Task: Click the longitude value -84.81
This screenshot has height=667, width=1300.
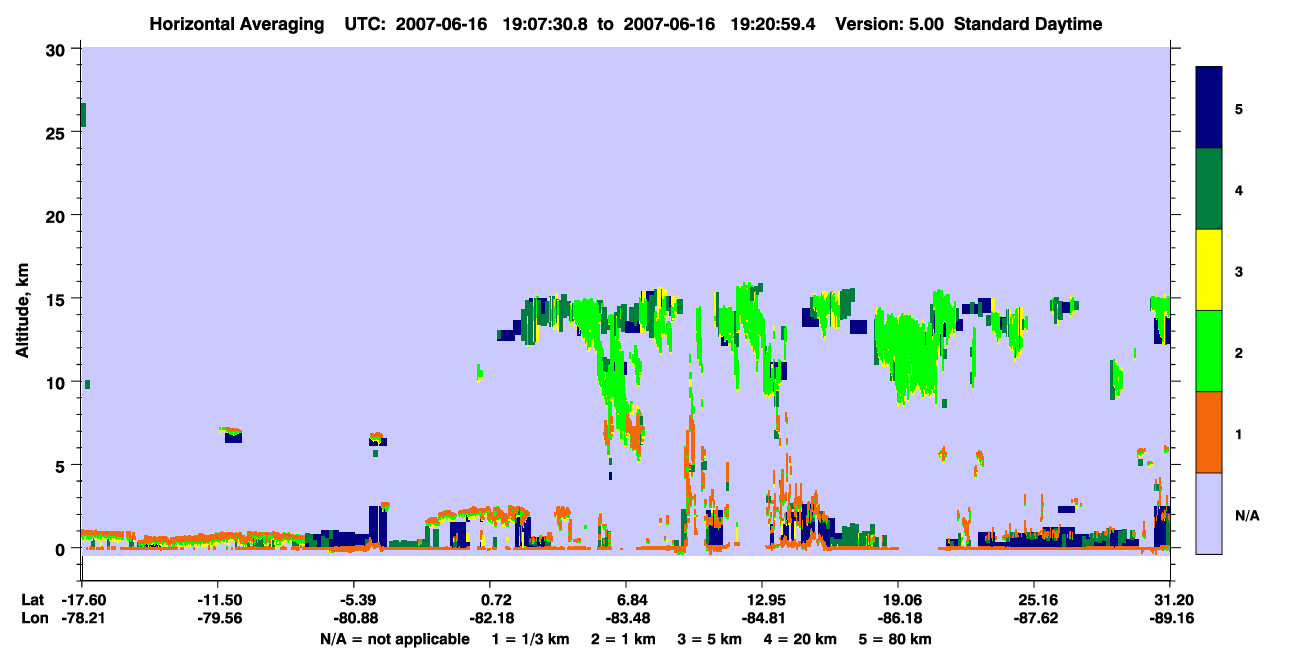Action: pyautogui.click(x=762, y=619)
